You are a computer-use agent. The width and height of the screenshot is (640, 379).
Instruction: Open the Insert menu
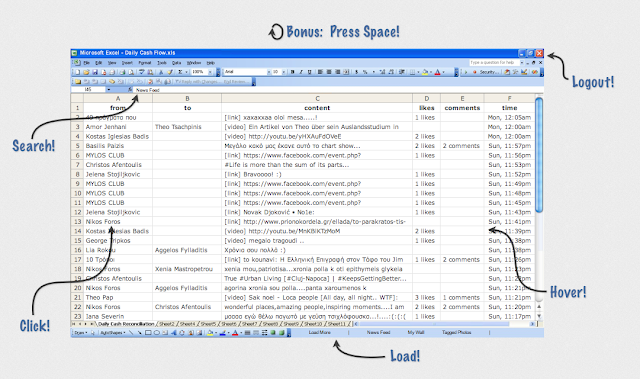(x=127, y=63)
